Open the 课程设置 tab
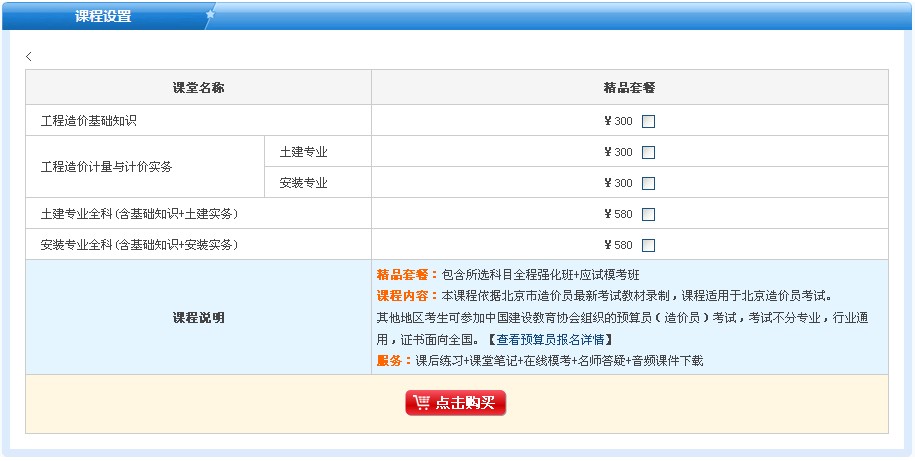The height and width of the screenshot is (461, 915). (x=103, y=16)
